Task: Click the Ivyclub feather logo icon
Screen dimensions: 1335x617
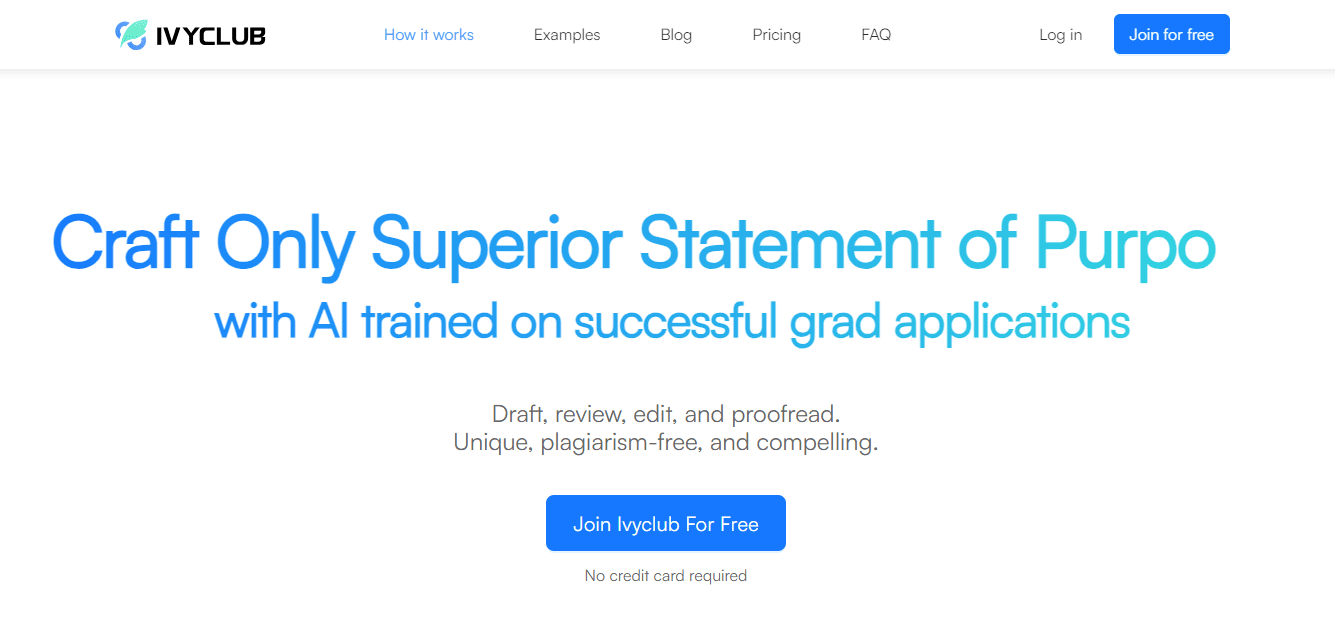Action: pyautogui.click(x=131, y=35)
